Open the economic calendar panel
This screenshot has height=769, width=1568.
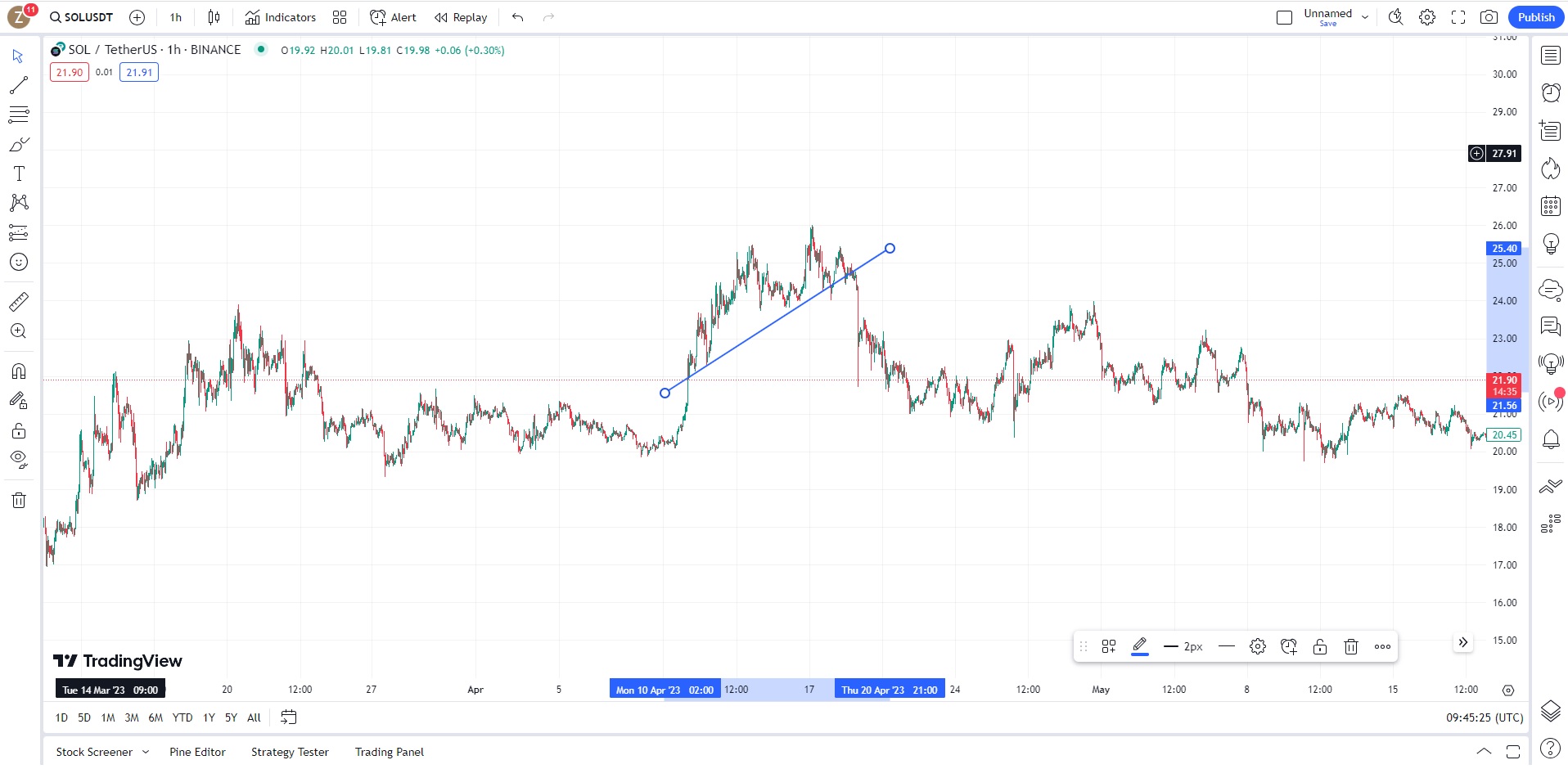[x=1551, y=206]
